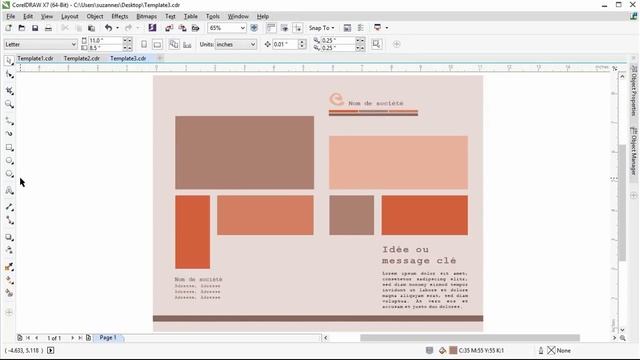This screenshot has height=360, width=640.
Task: Select the Color Eyedropper tool
Action: click(9, 267)
